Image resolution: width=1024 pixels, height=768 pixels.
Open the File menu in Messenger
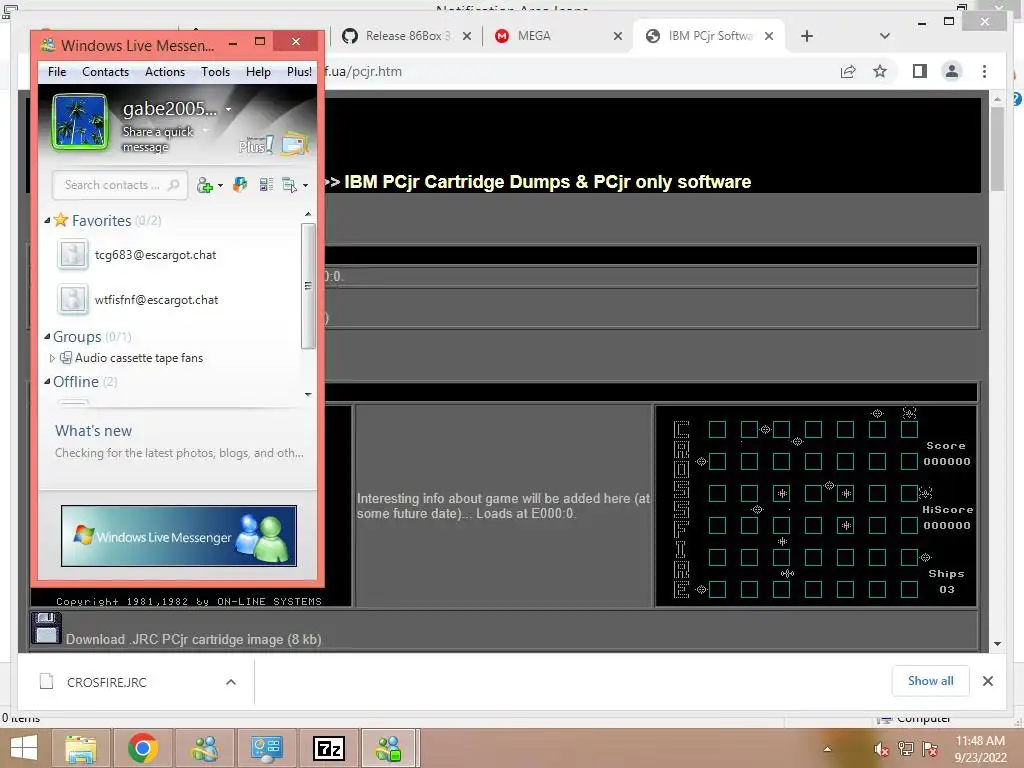pyautogui.click(x=57, y=72)
